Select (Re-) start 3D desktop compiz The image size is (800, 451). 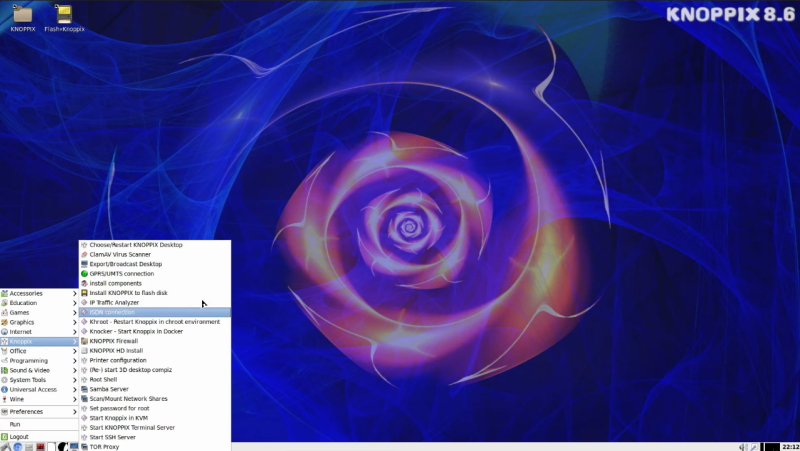pyautogui.click(x=155, y=370)
